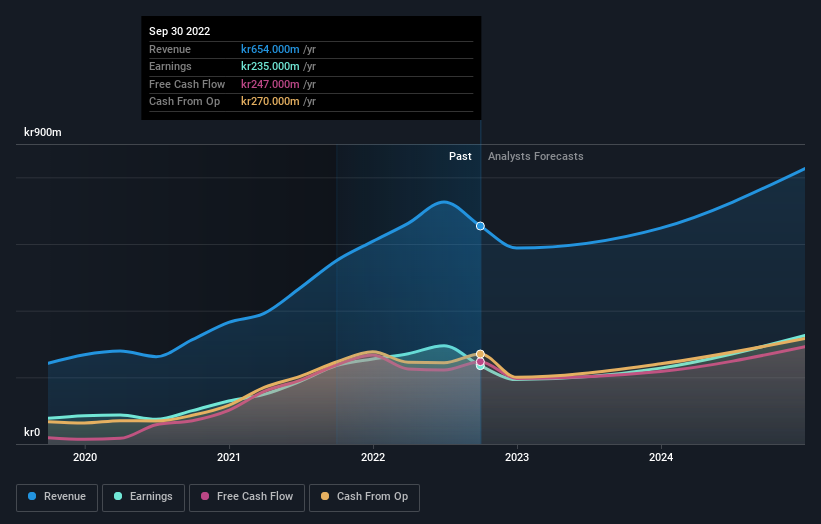Click the blue Revenue data point marker

tap(480, 226)
